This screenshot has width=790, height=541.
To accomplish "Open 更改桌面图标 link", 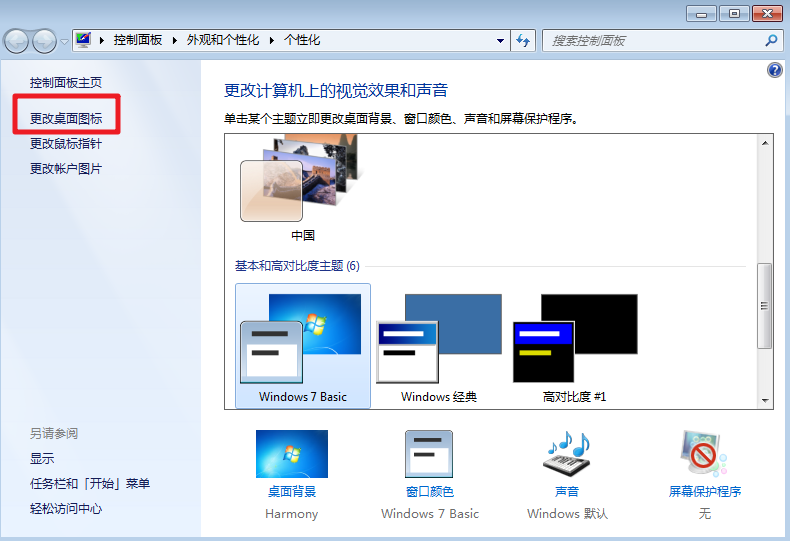I will 65,118.
